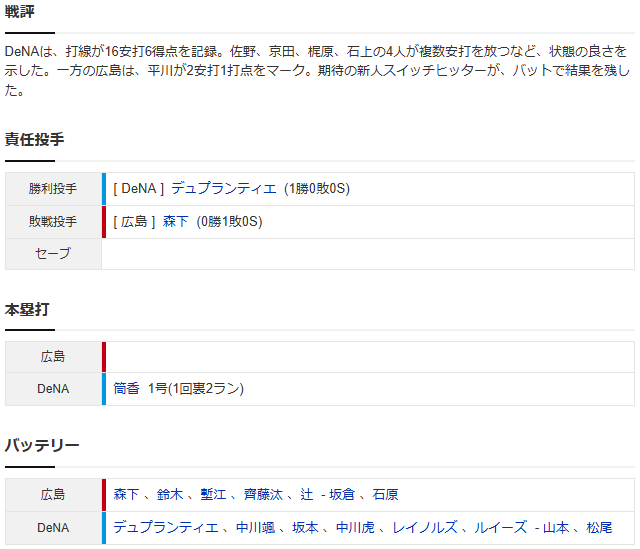Viewport: 640px width, 549px height.
Task: Click 広島 label in home run table
Action: (x=53, y=357)
